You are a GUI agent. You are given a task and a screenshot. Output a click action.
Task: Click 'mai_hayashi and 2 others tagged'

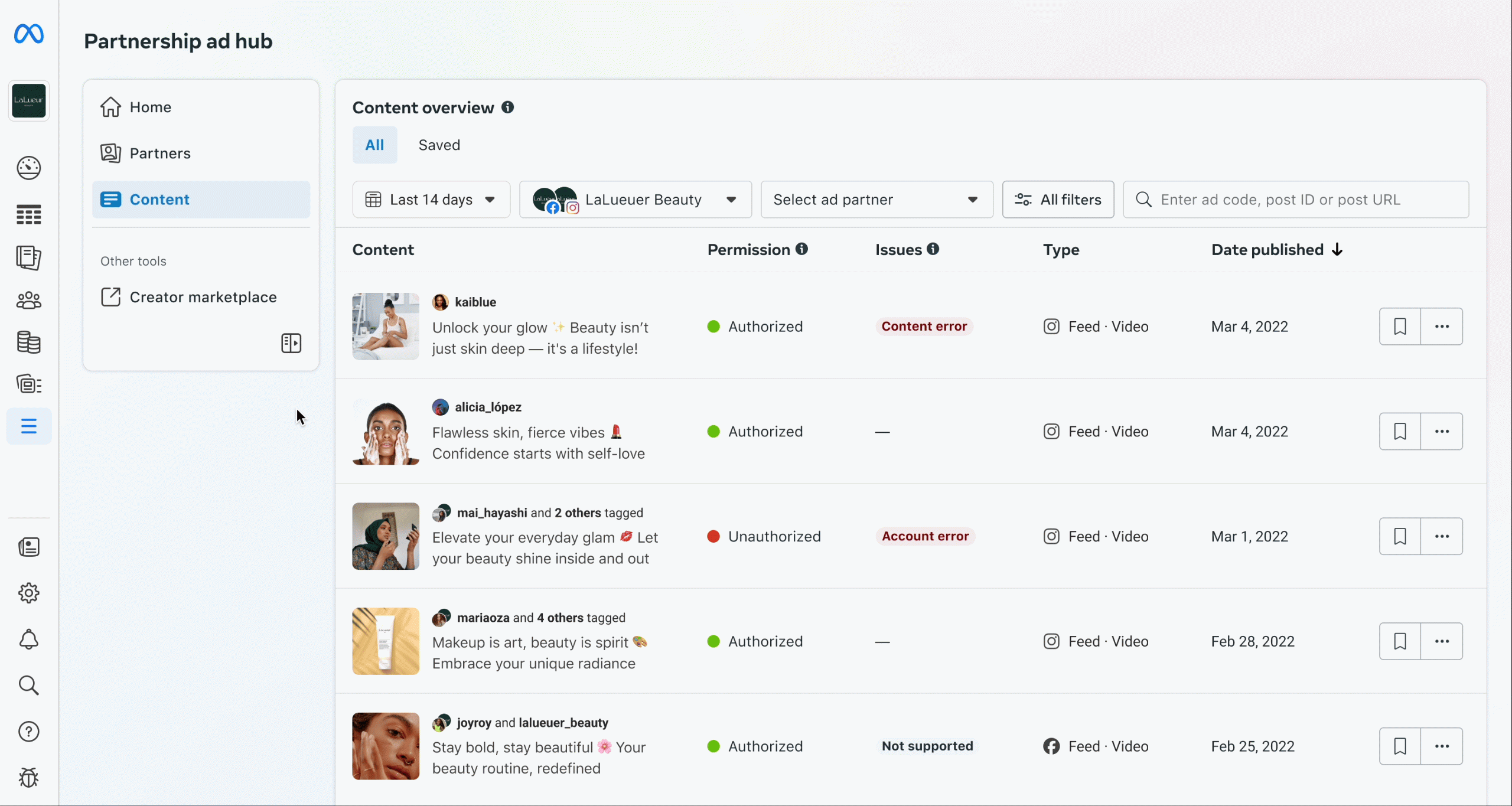coord(550,513)
